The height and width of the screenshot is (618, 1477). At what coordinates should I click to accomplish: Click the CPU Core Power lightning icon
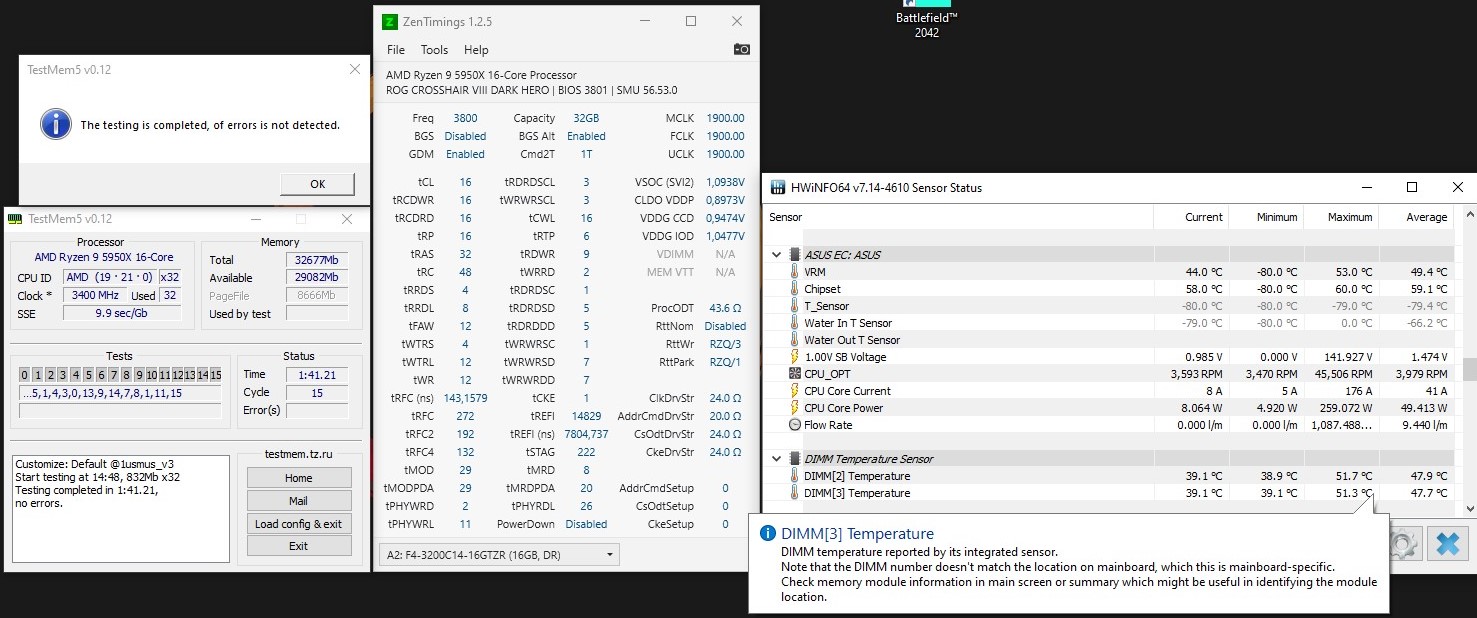tap(795, 408)
